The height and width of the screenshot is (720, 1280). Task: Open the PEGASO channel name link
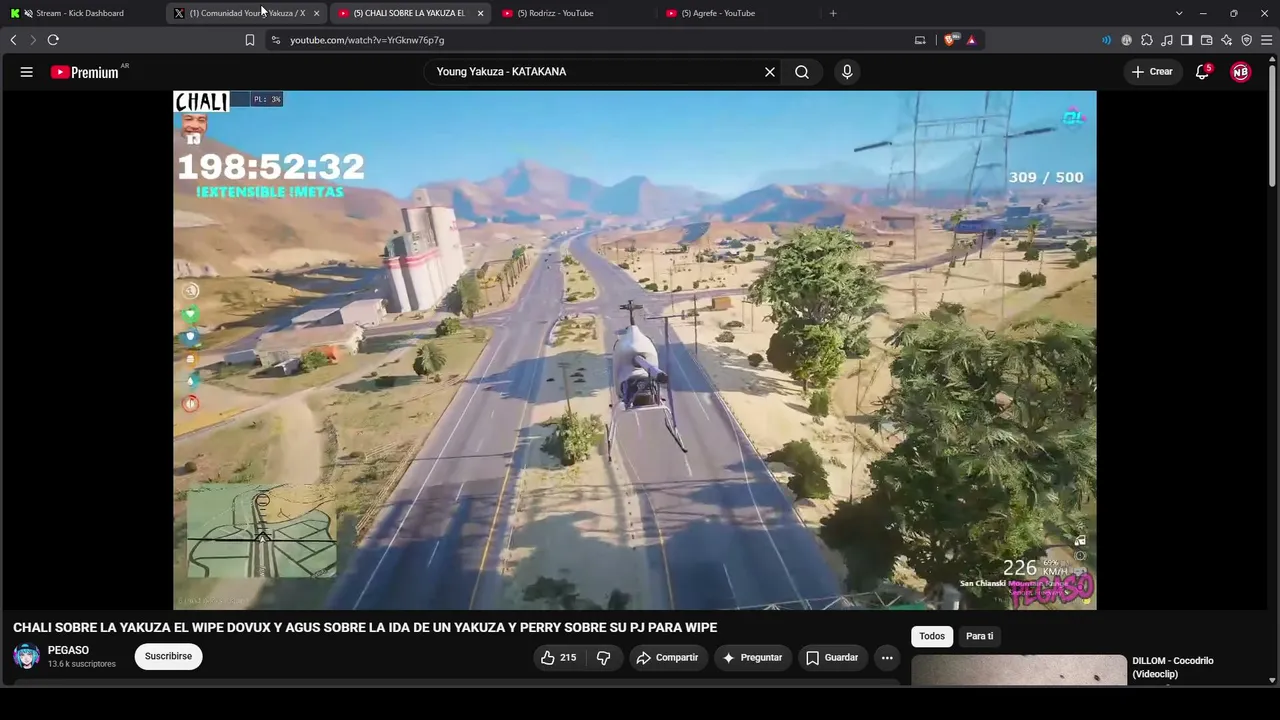pos(68,650)
